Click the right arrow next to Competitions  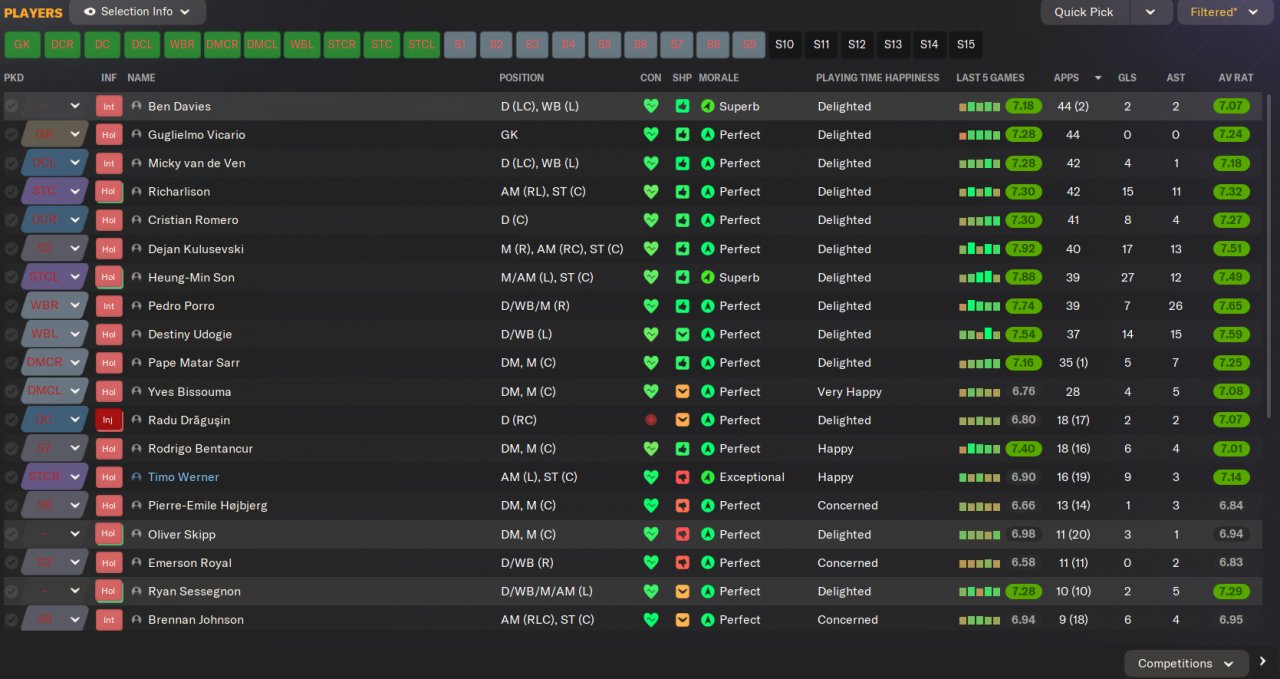click(x=1263, y=662)
